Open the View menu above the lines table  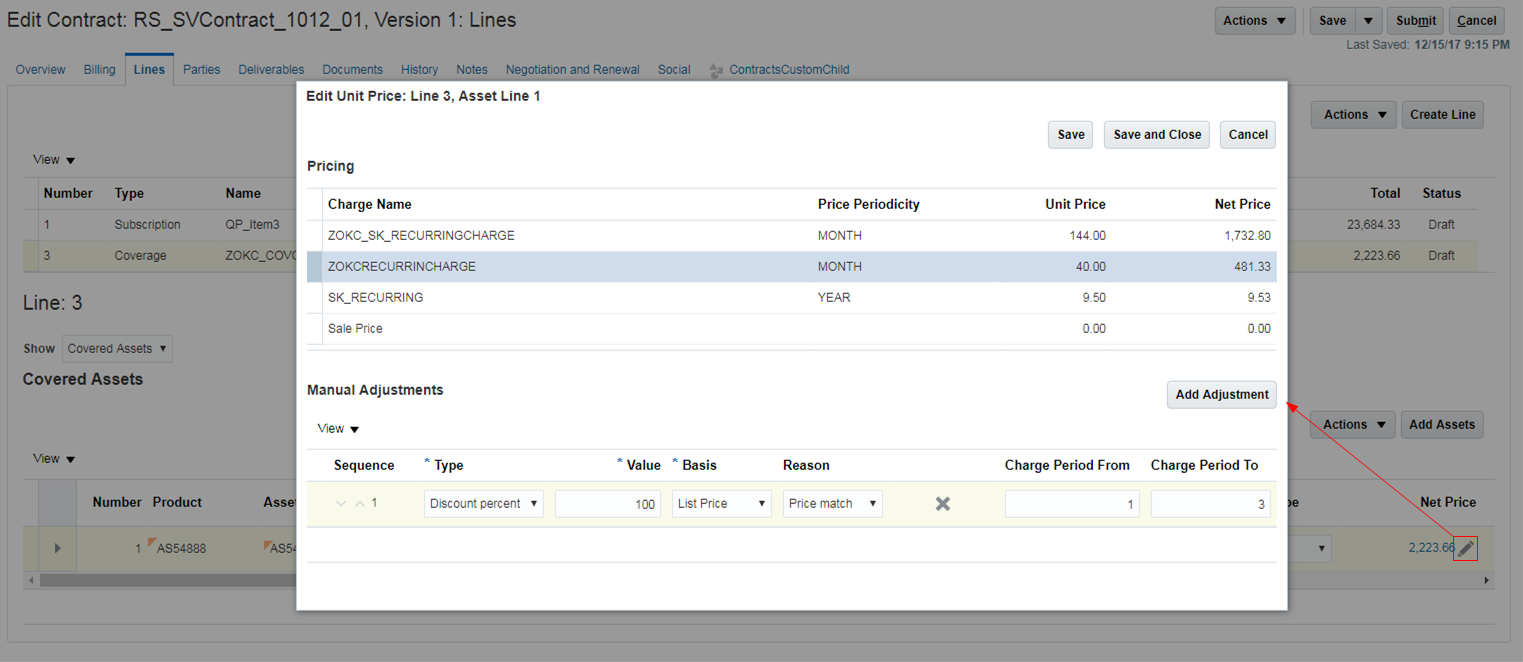click(x=54, y=160)
